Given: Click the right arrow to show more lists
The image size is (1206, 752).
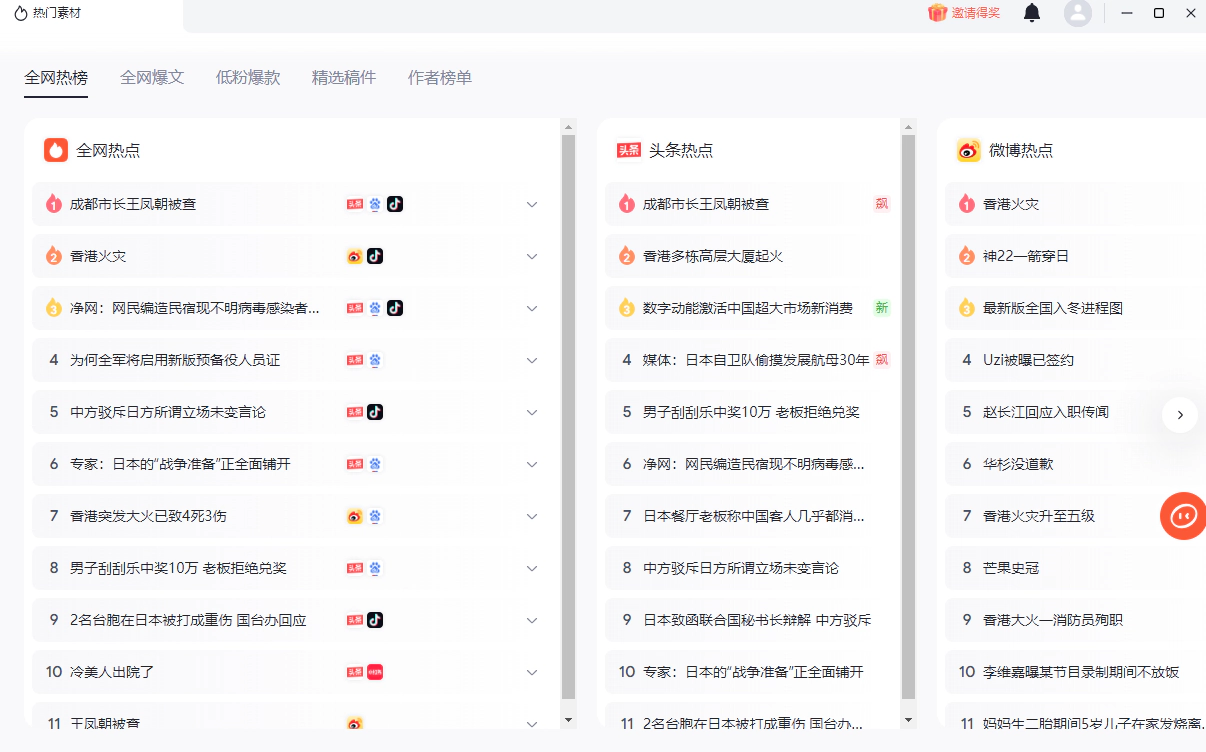Looking at the screenshot, I should click(1180, 414).
